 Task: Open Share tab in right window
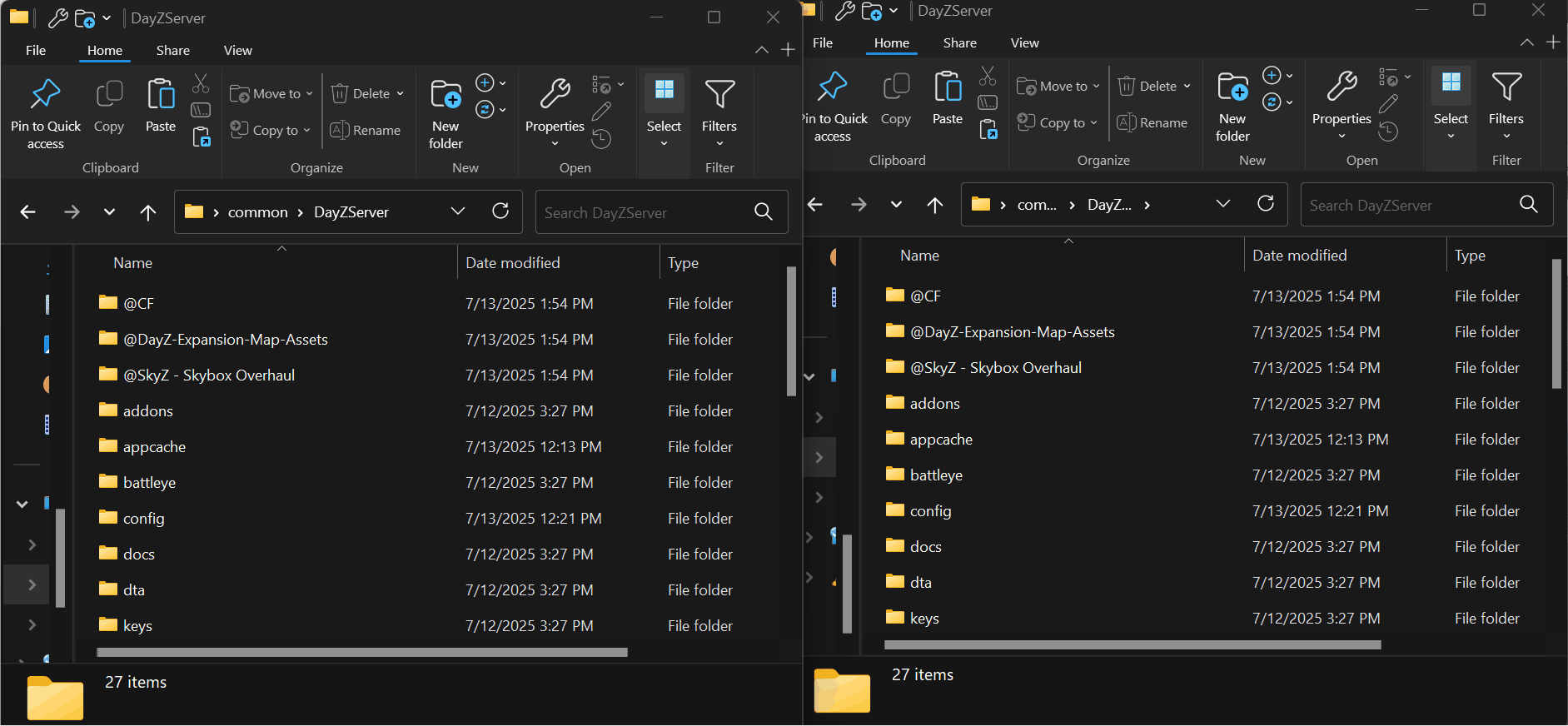coord(959,43)
